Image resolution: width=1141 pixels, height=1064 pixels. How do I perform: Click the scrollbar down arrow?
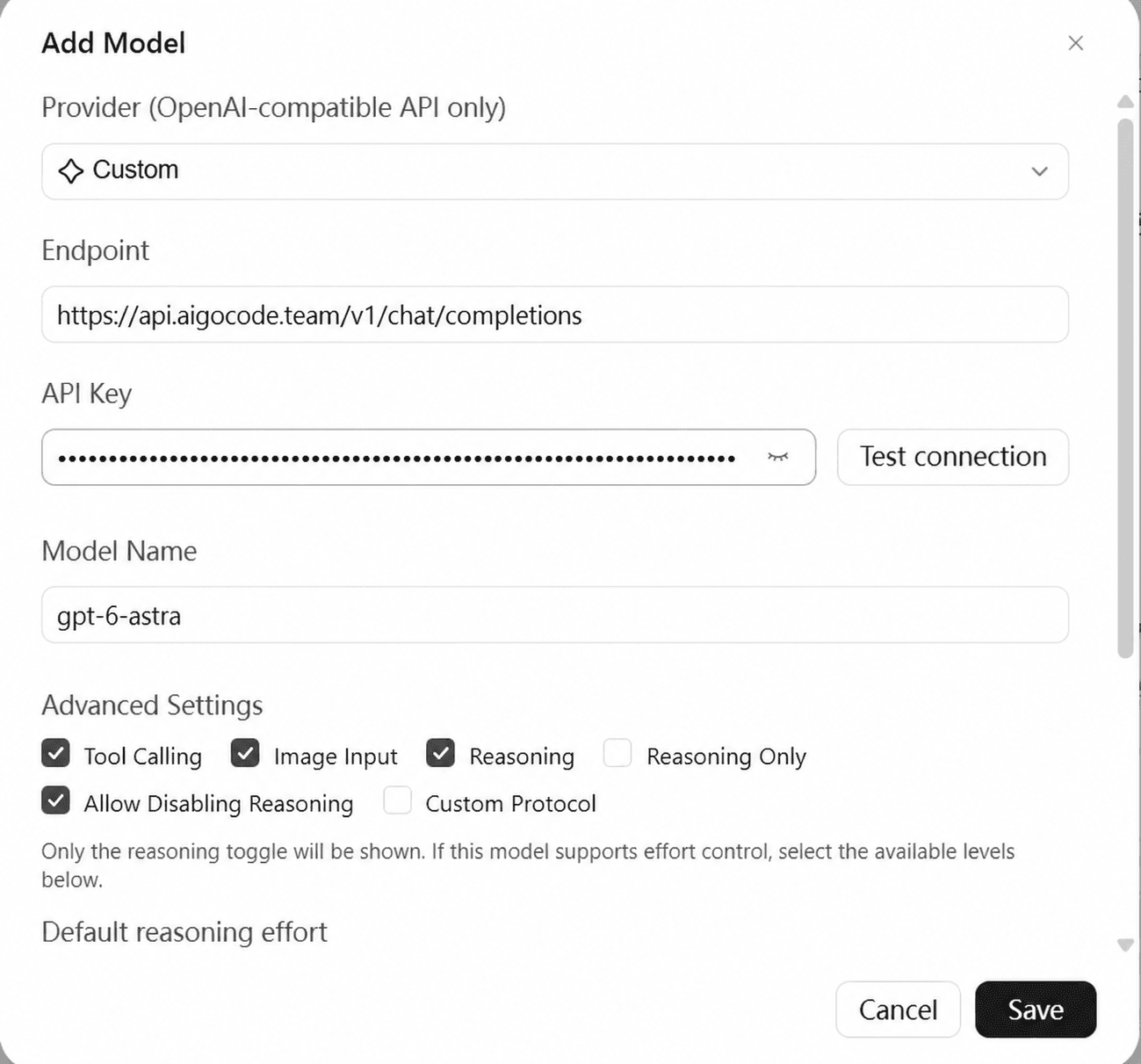(1125, 945)
